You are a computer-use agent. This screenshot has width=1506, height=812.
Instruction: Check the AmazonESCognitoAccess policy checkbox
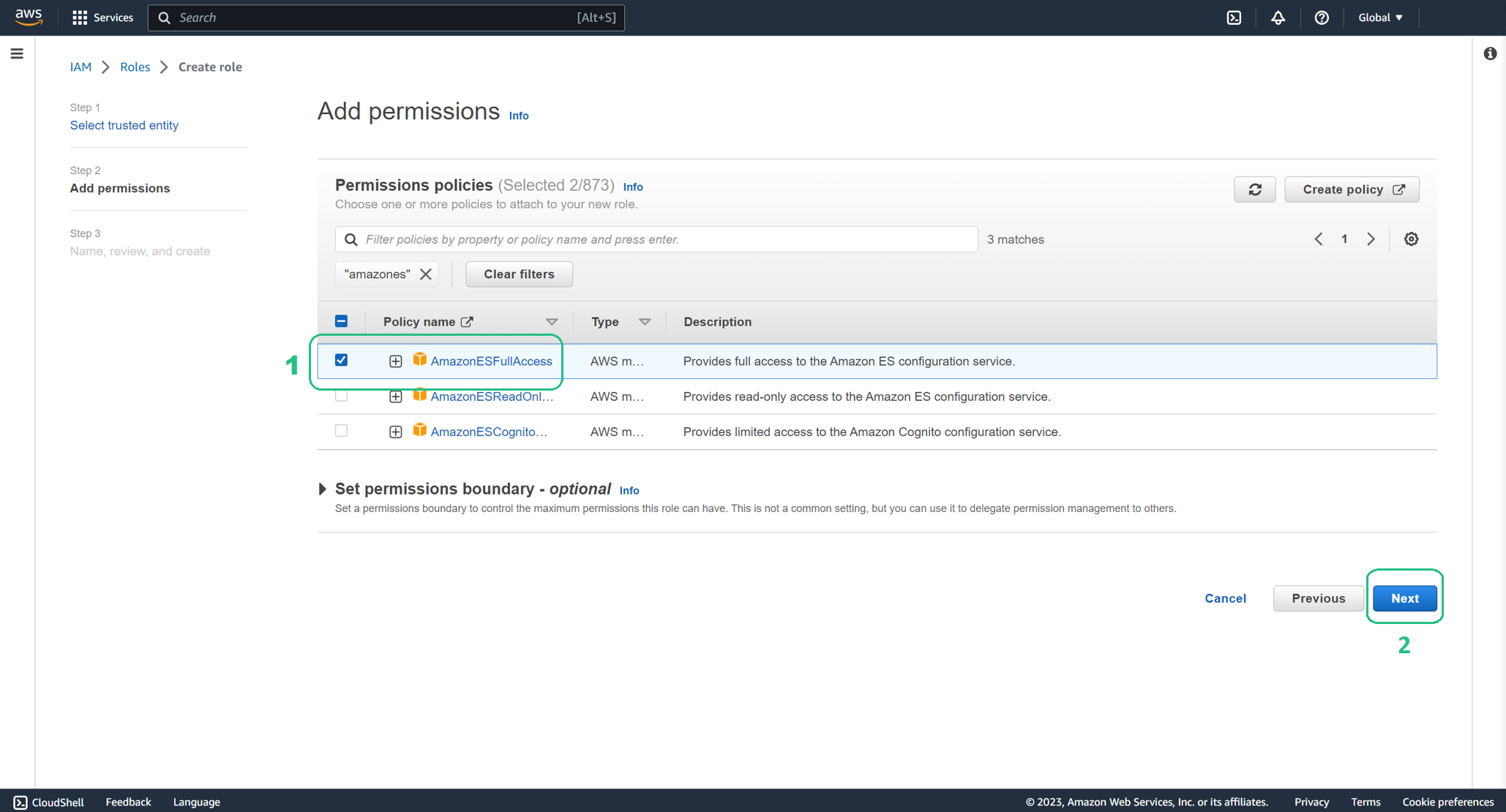pos(341,431)
